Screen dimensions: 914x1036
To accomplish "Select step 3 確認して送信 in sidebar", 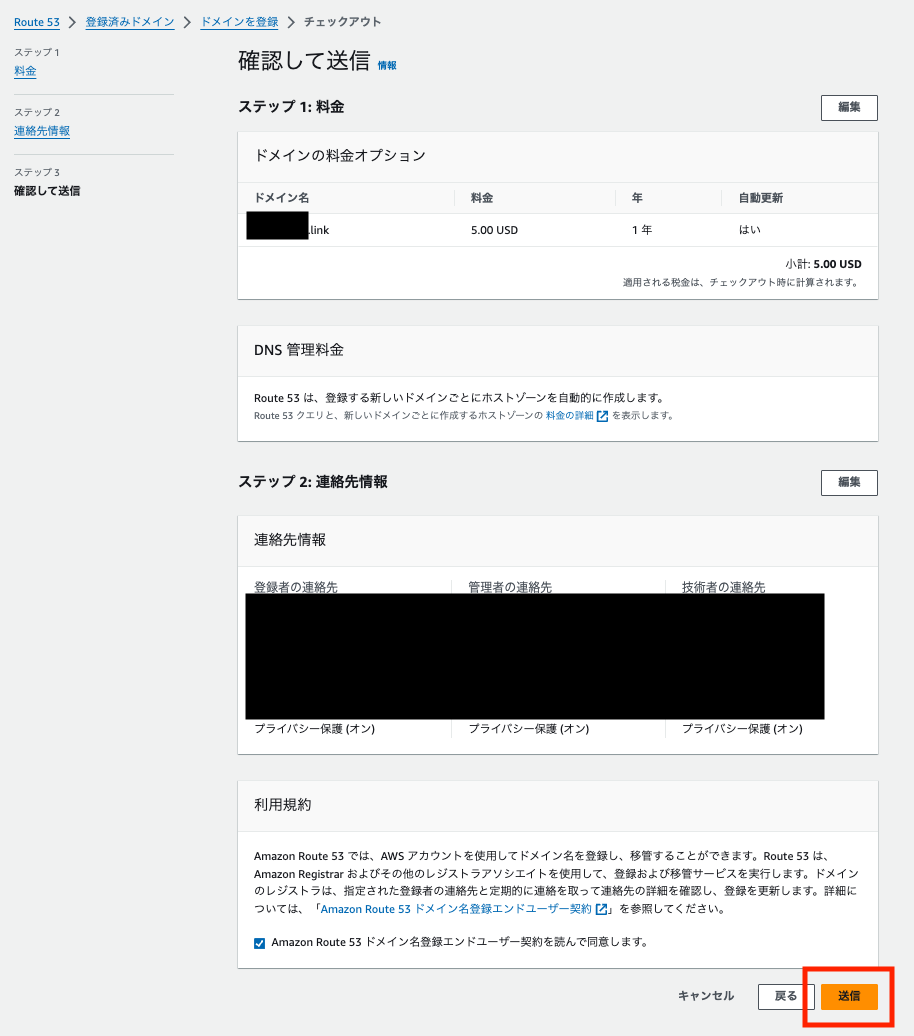I will (47, 191).
